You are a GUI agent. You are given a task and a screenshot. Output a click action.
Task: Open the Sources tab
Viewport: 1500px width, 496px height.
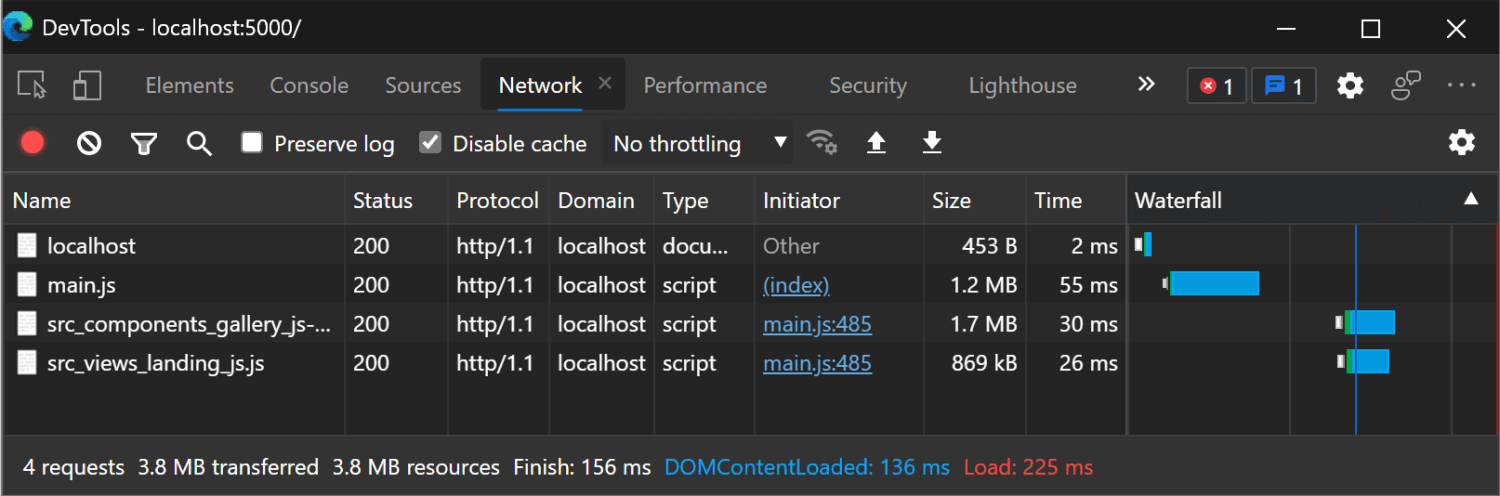(423, 86)
